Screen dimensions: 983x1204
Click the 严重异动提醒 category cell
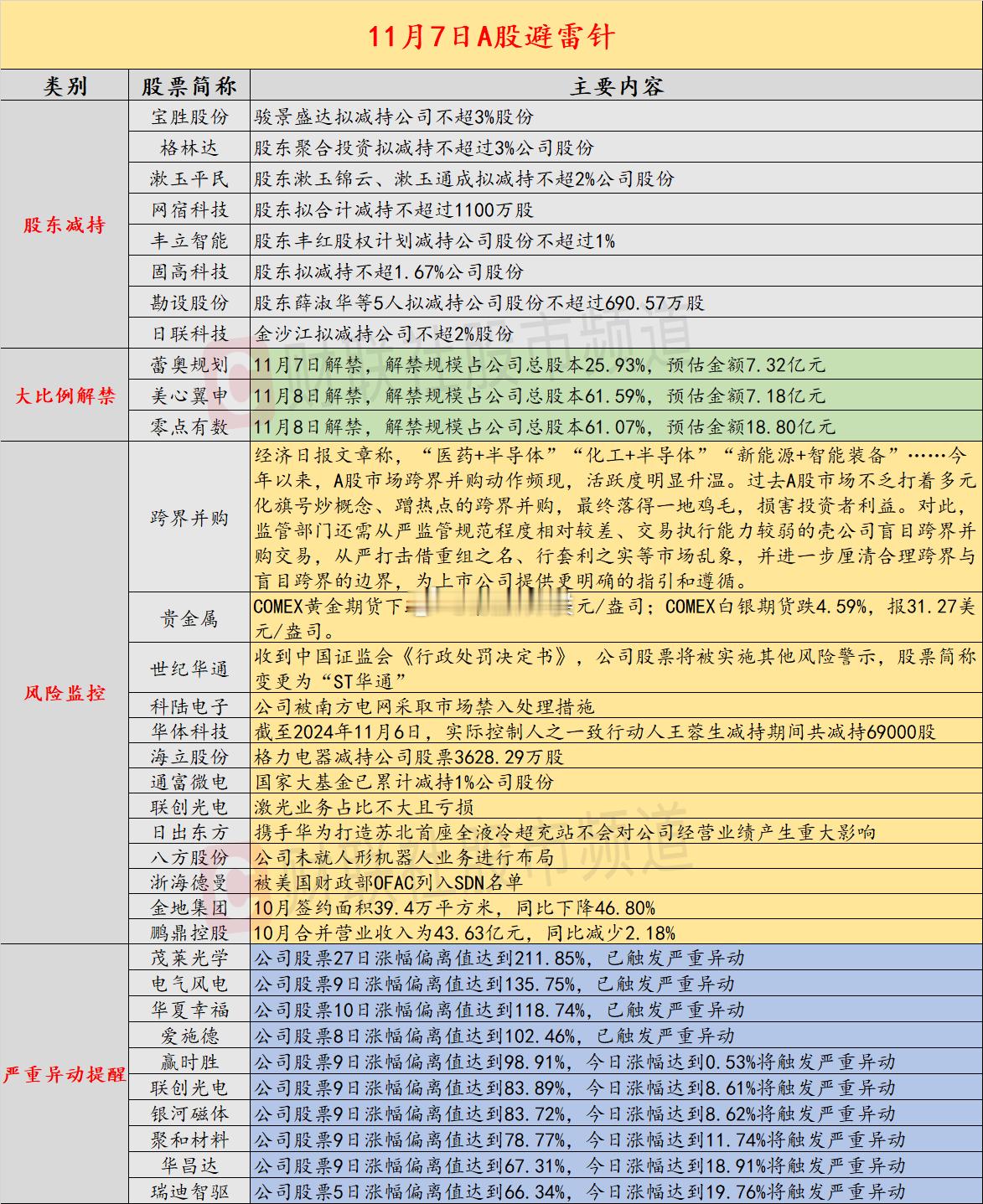click(x=65, y=1074)
